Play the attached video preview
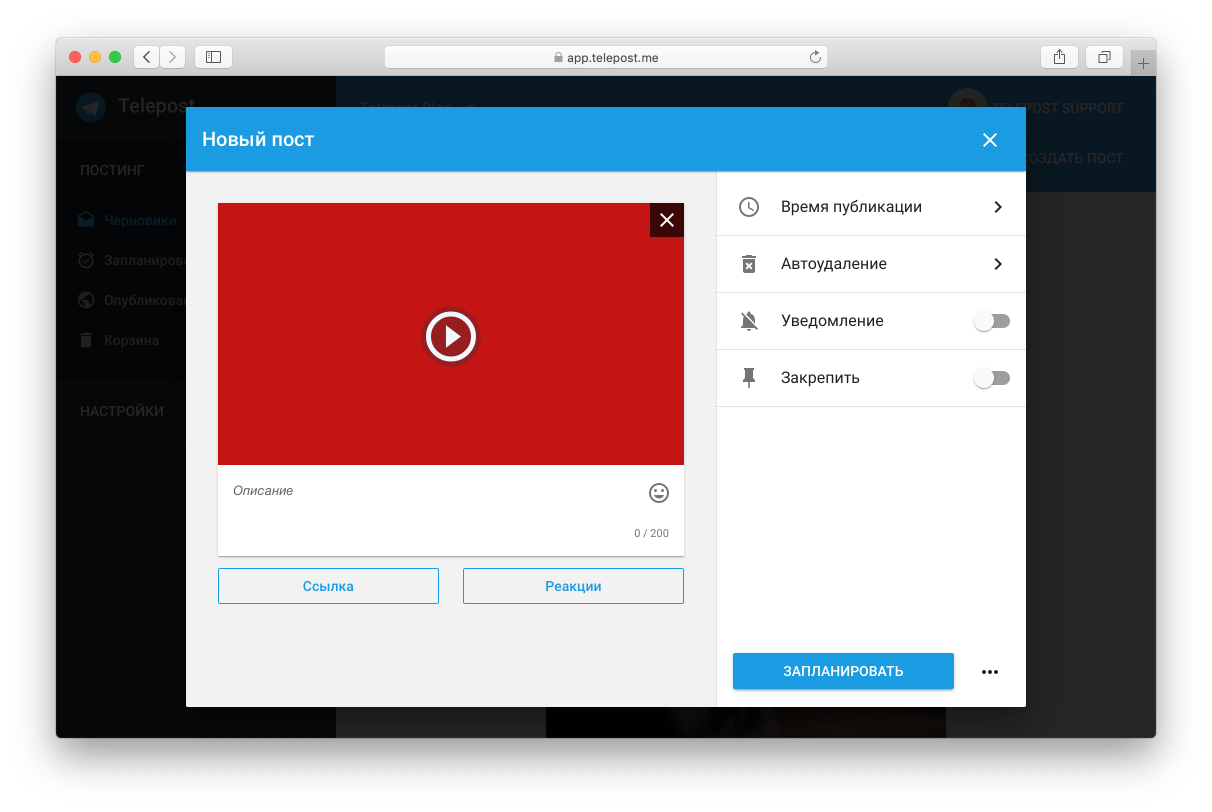The height and width of the screenshot is (812, 1212). (x=450, y=336)
